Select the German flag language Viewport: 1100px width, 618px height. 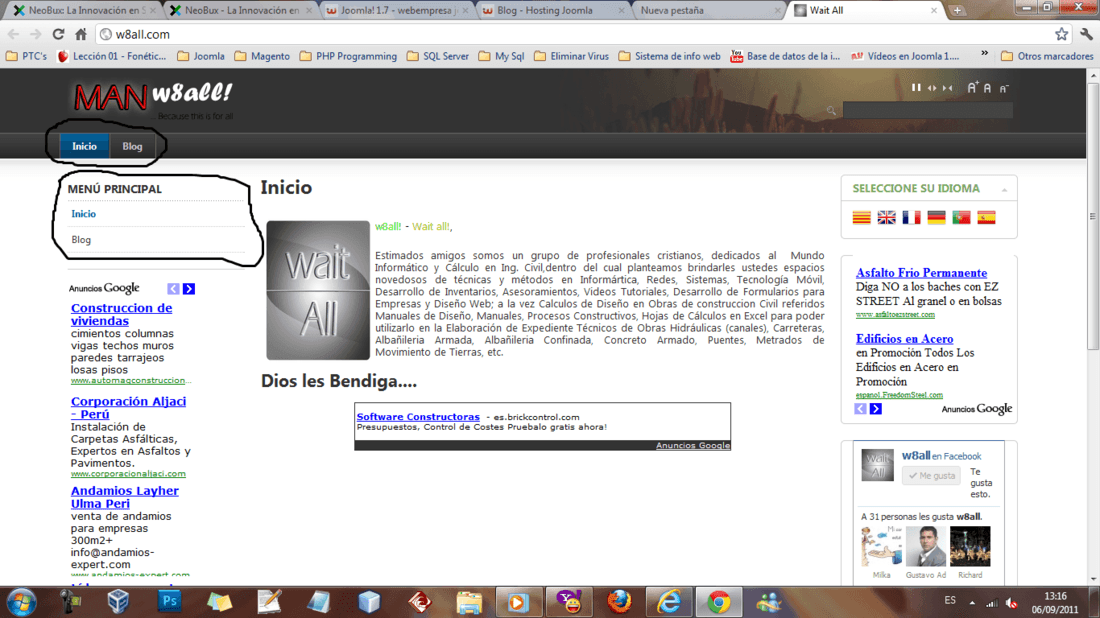tap(937, 217)
